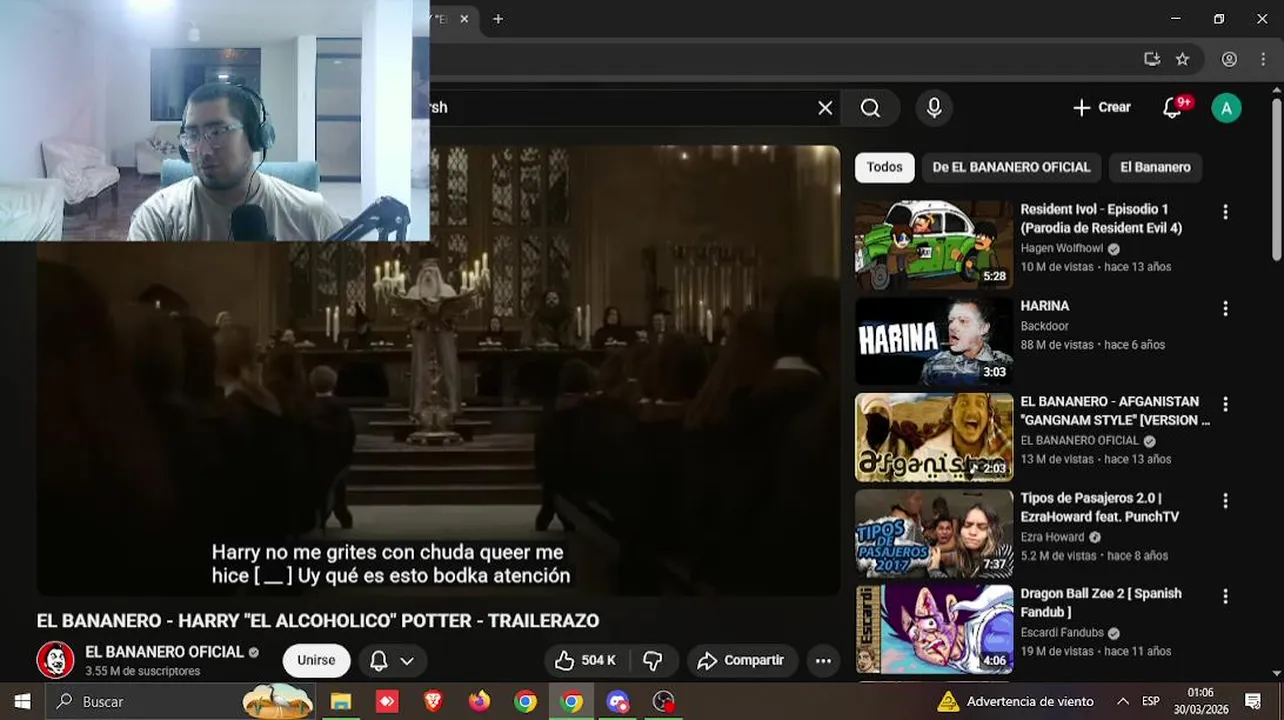Open Tipos de Pasajeros 2.0 thumbnail
The height and width of the screenshot is (720, 1284).
pos(934,533)
